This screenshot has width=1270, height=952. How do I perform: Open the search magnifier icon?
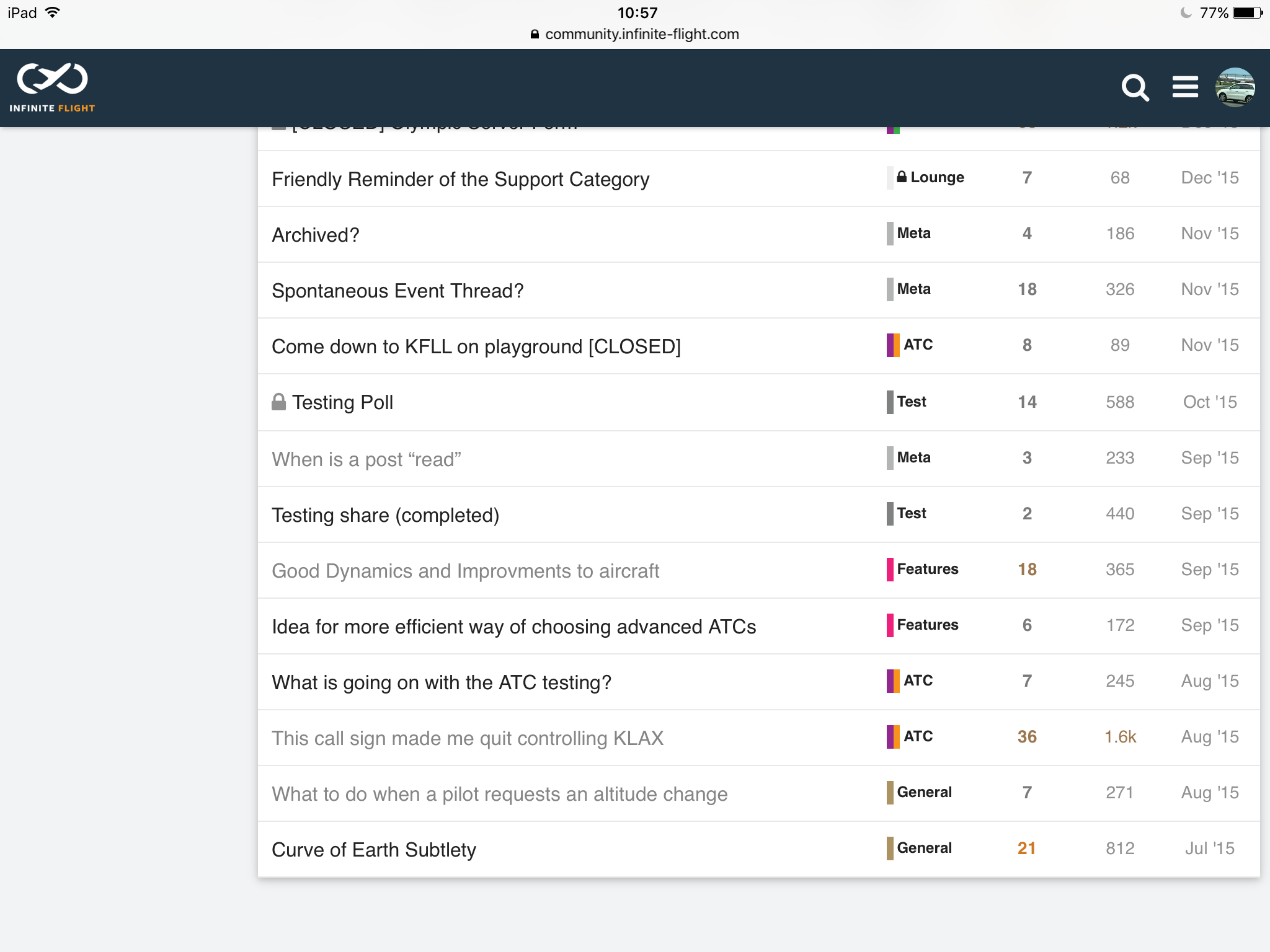pos(1135,87)
